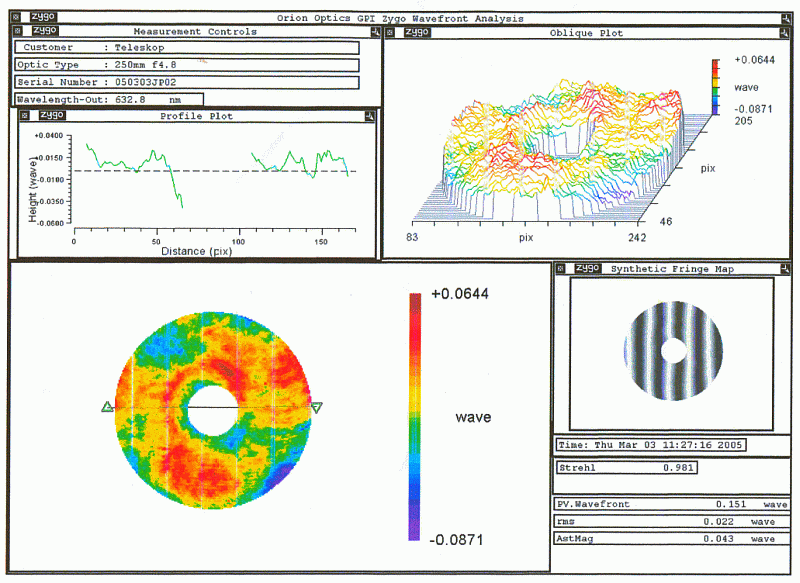Click the Optic Type field
This screenshot has height=583, width=800.
point(187,65)
